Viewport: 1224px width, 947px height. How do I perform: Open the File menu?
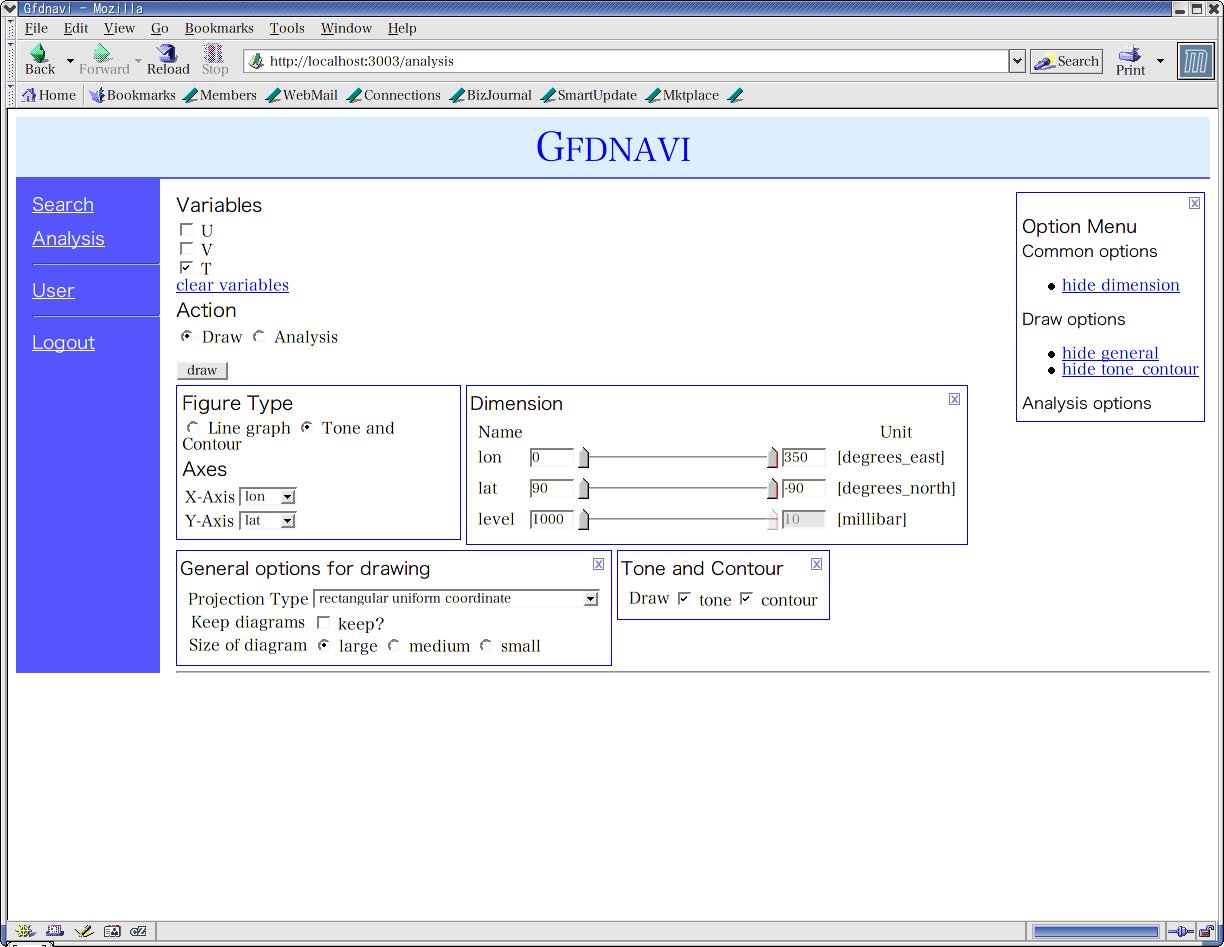36,28
